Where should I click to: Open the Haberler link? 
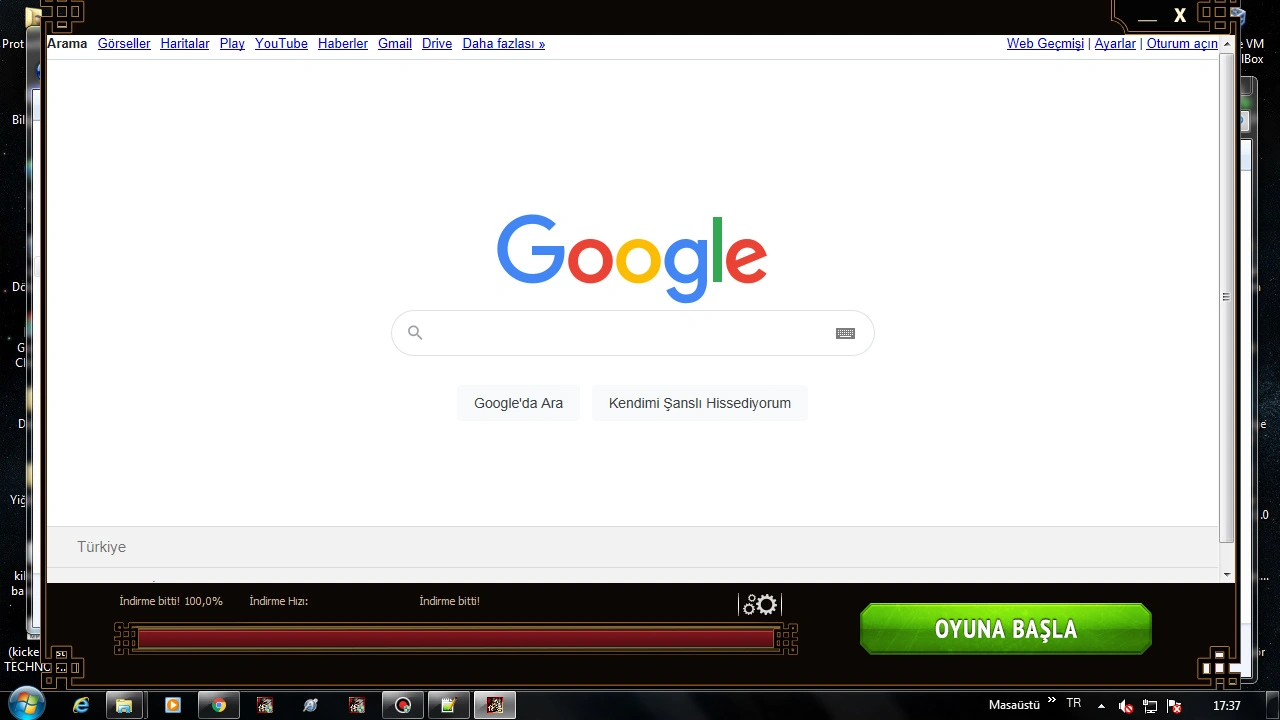coord(343,44)
